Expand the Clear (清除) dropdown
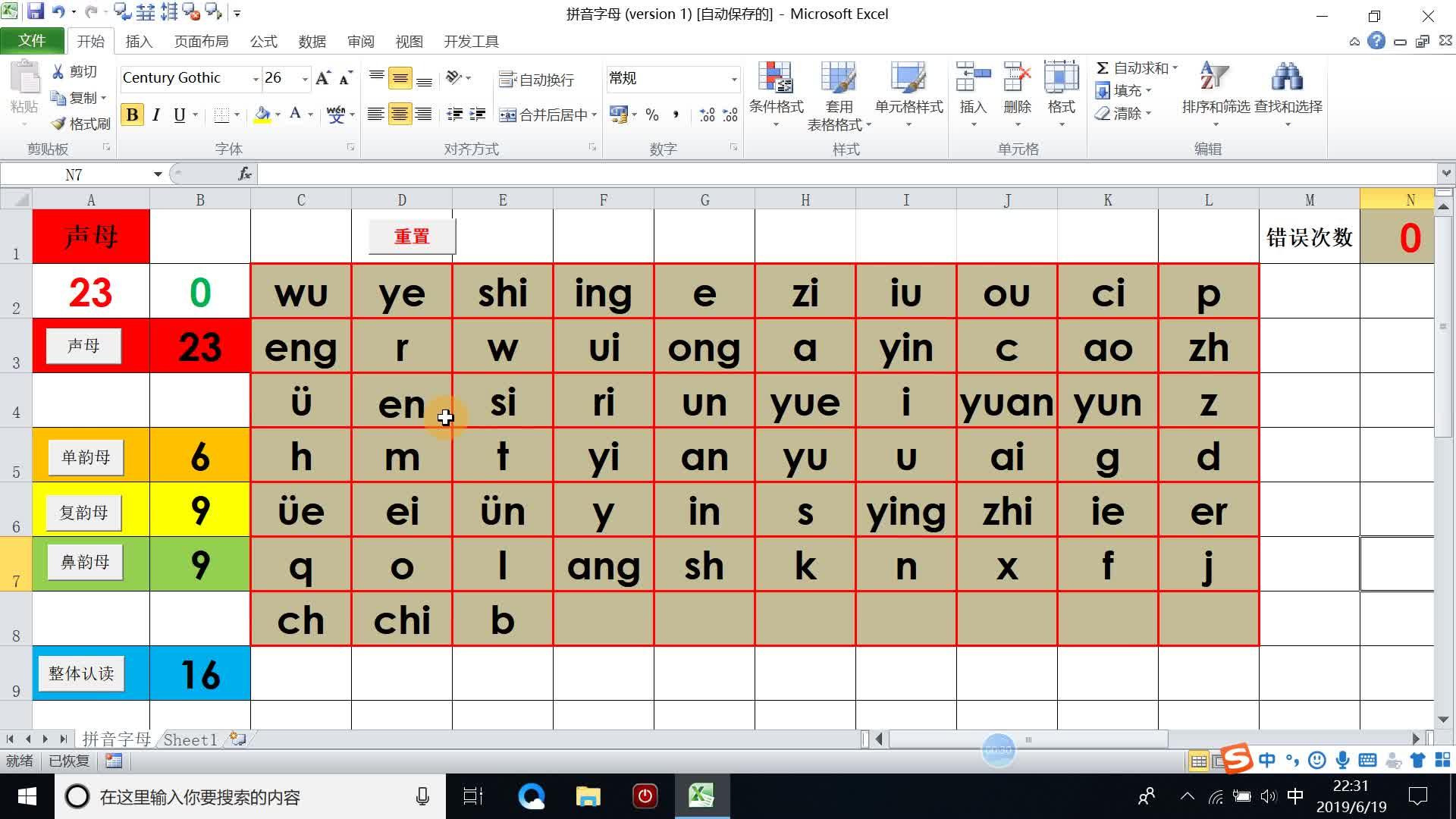This screenshot has height=819, width=1456. [x=1148, y=114]
